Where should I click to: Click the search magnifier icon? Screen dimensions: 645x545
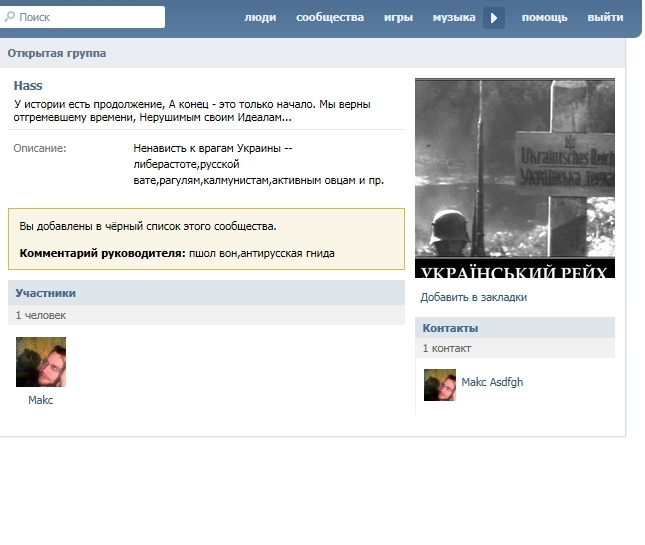click(x=9, y=16)
